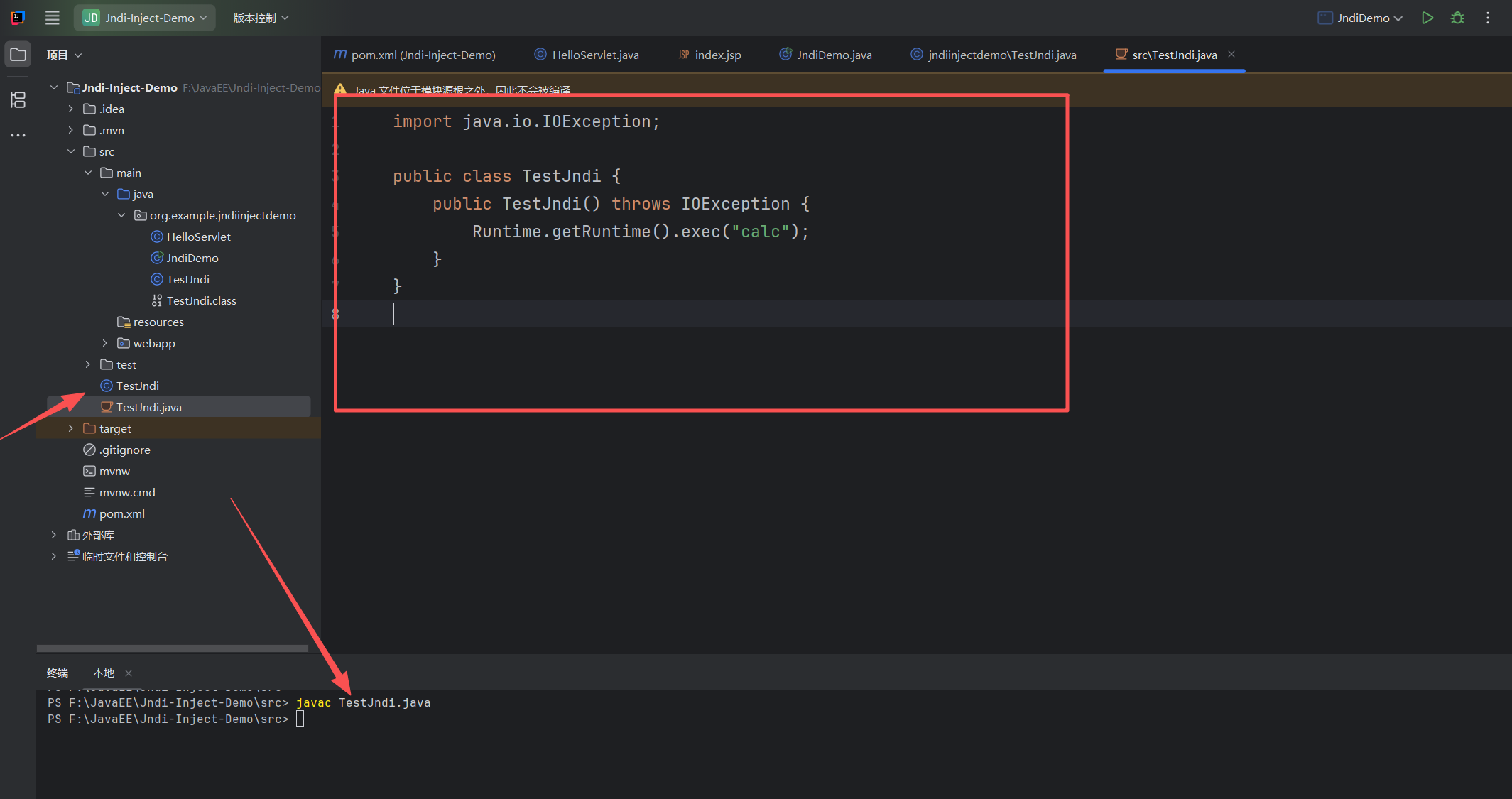Image resolution: width=1512 pixels, height=799 pixels.
Task: Open the JndiDemo run configuration dropdown
Action: (x=1361, y=18)
